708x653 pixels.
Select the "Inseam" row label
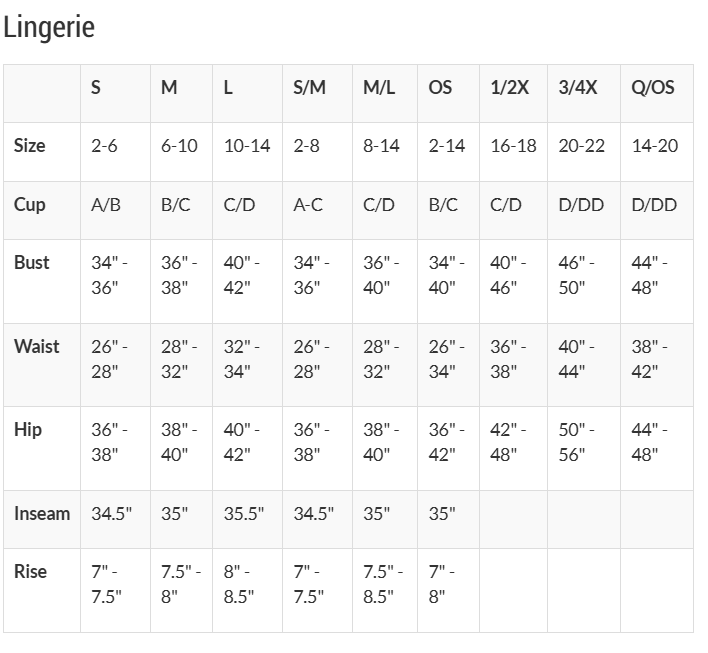[x=42, y=514]
